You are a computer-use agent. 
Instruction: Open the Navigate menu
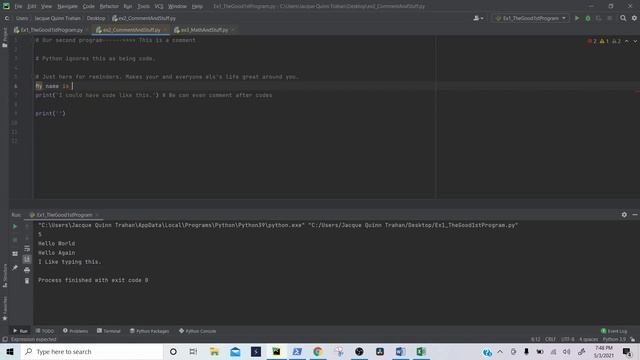(x=67, y=6)
